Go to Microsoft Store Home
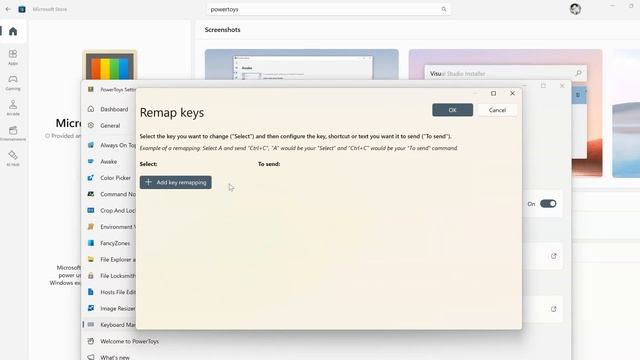Image resolution: width=640 pixels, height=360 pixels. pyautogui.click(x=13, y=31)
